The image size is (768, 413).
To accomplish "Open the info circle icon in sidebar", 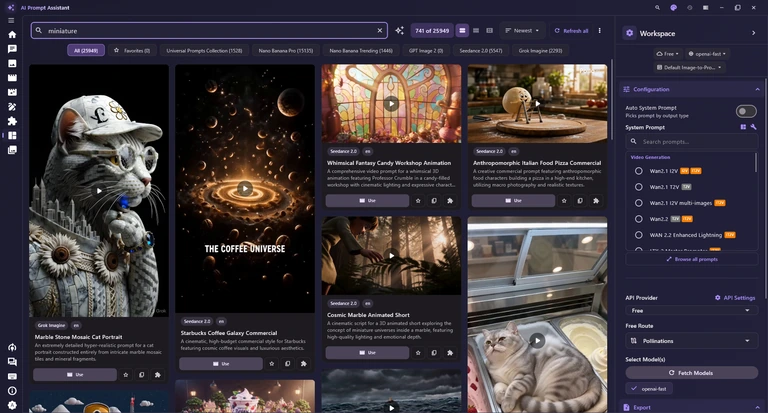I will [x=12, y=390].
